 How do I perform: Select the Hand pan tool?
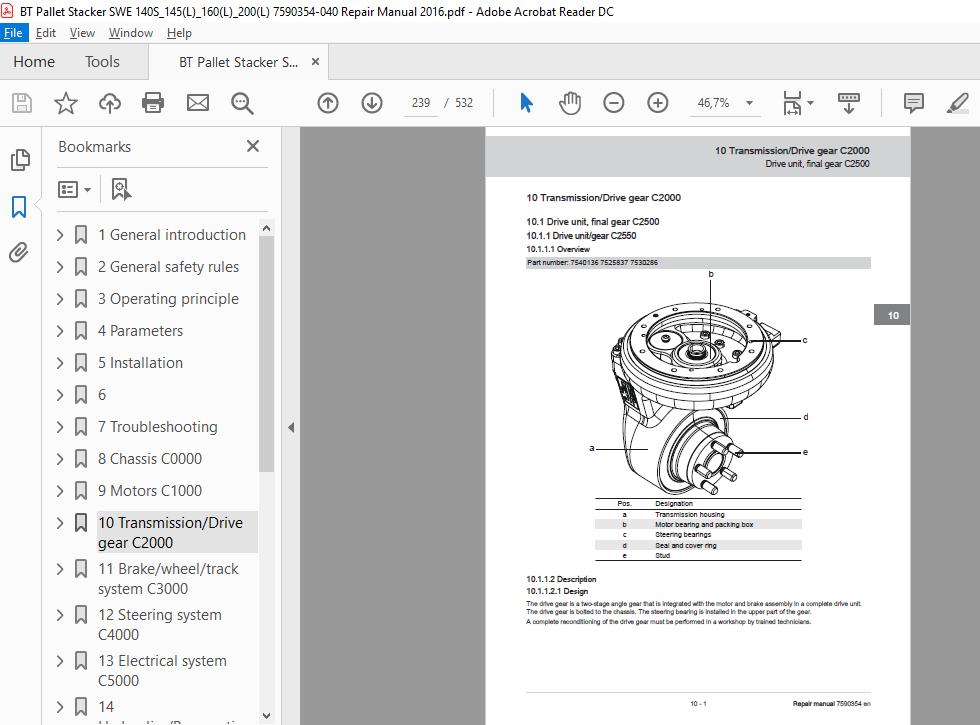(569, 102)
